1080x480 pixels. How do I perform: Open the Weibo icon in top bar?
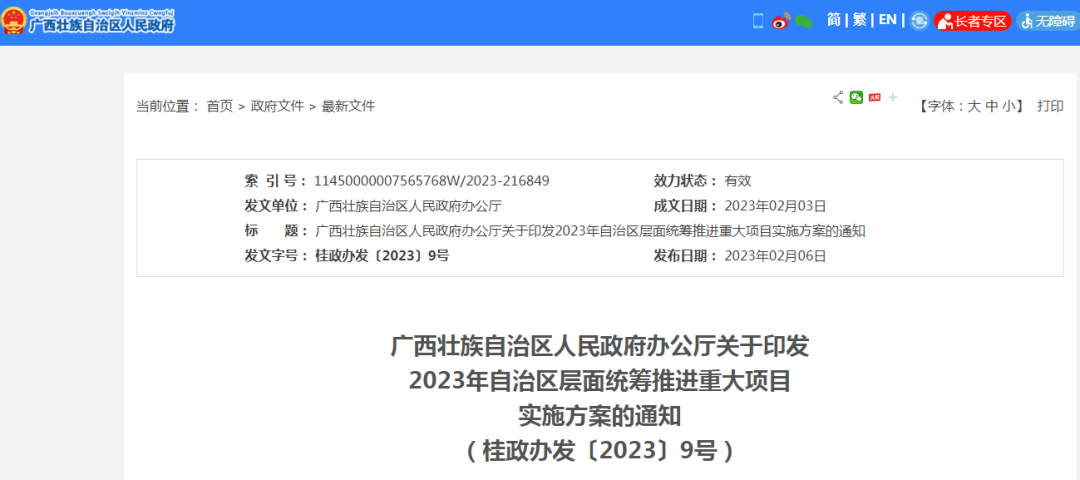[781, 21]
